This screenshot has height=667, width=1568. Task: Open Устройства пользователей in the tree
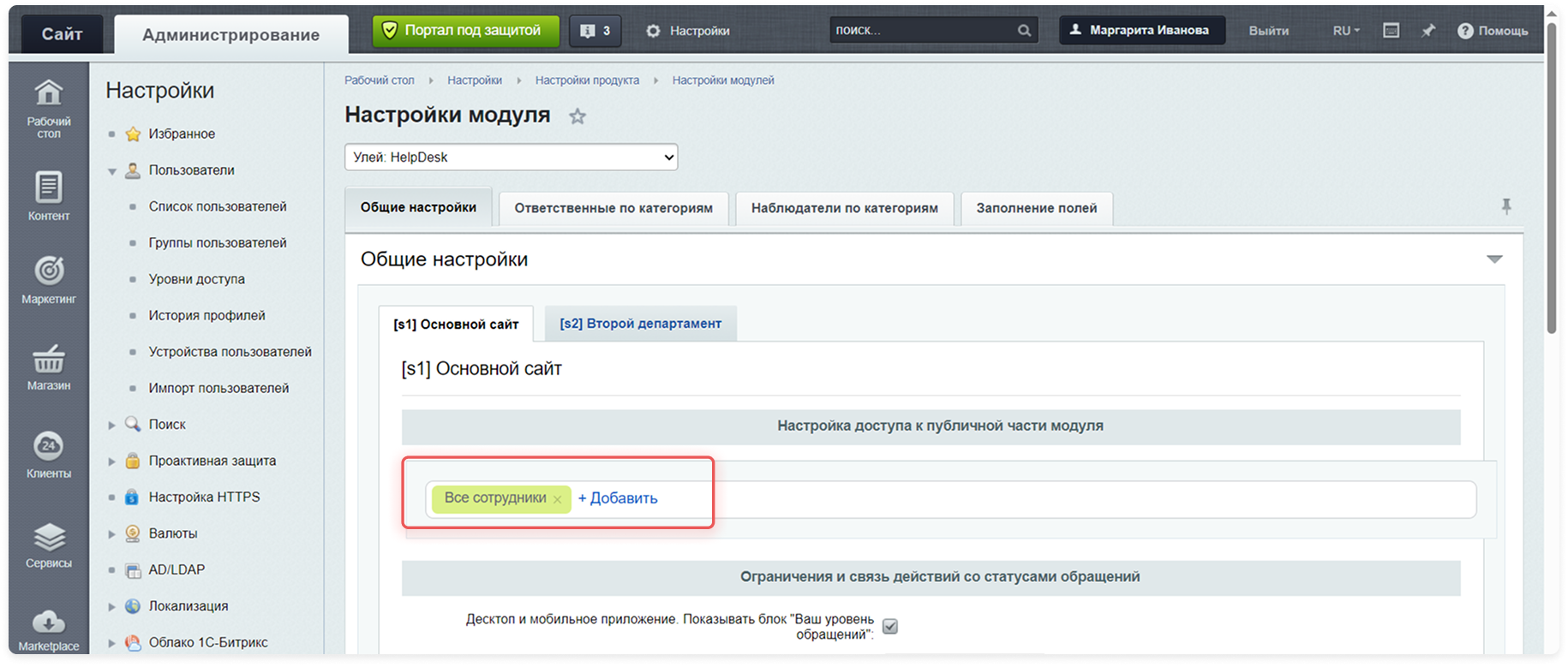[x=230, y=352]
